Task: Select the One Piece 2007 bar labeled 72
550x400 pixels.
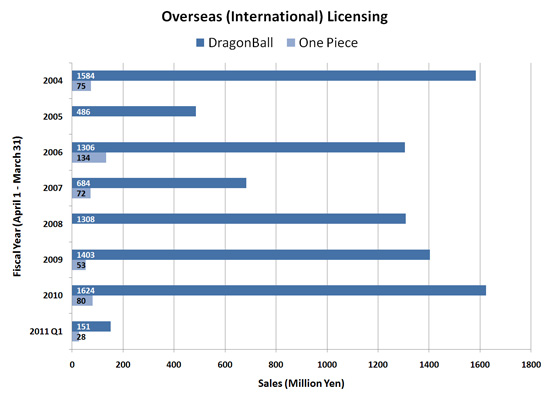Action: (x=81, y=193)
